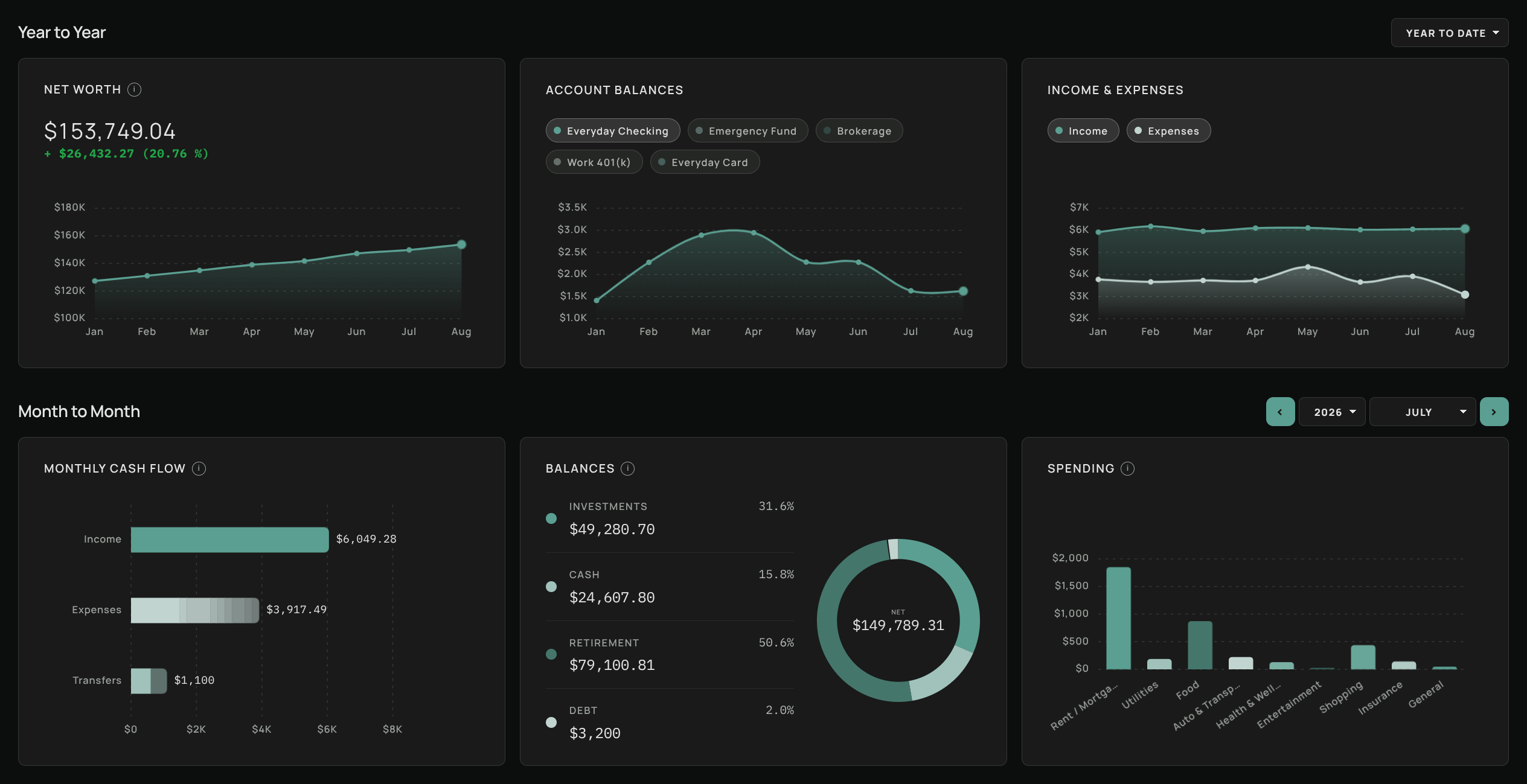Toggle Work 401(k) account series
The width and height of the screenshot is (1527, 784).
point(594,162)
